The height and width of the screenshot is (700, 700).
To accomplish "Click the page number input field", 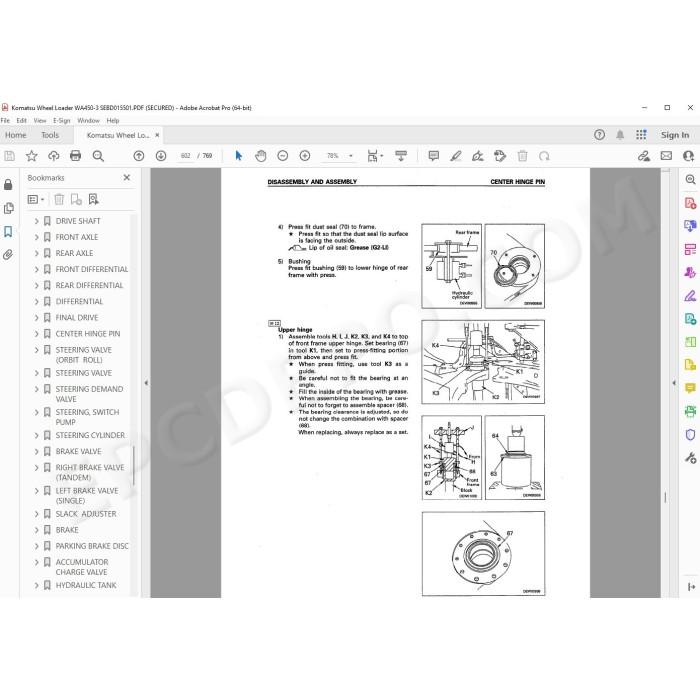I will (x=186, y=156).
